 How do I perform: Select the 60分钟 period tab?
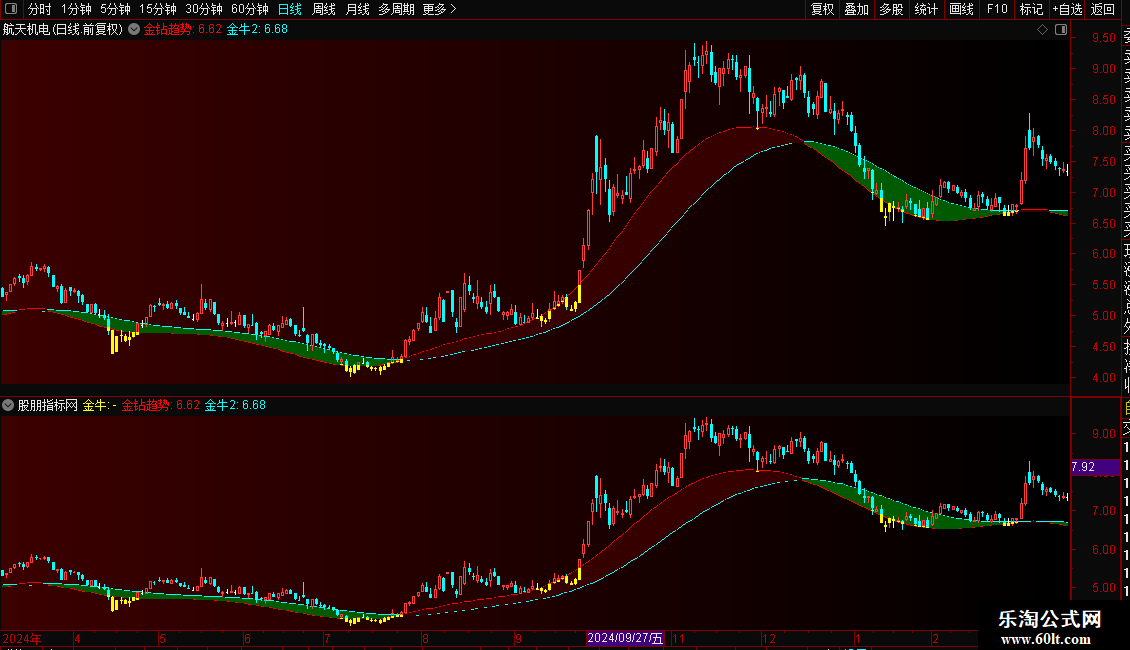coord(250,9)
